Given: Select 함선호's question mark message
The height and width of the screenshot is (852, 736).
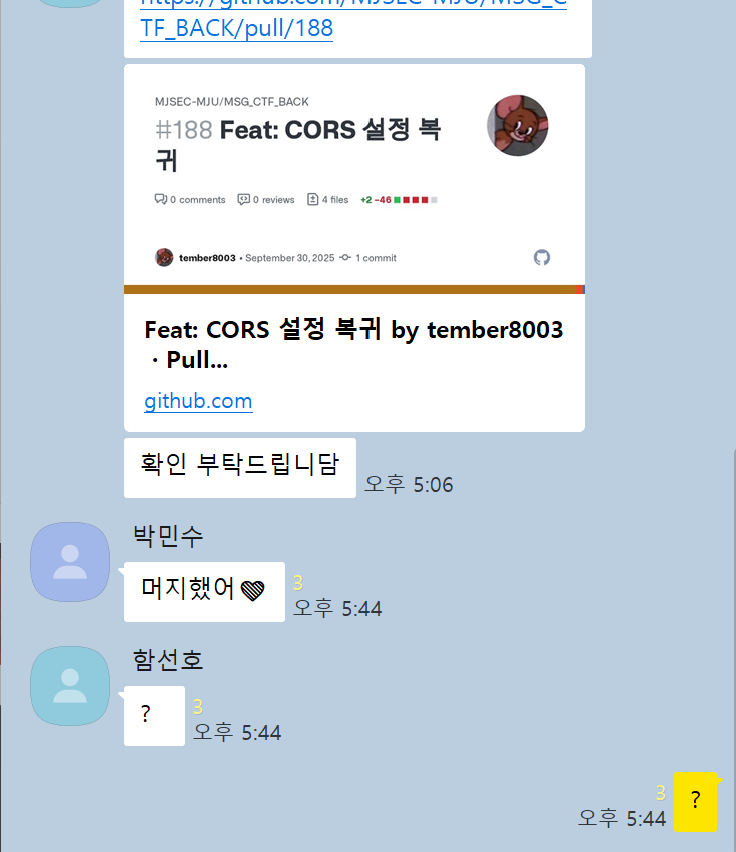Looking at the screenshot, I should click(154, 716).
